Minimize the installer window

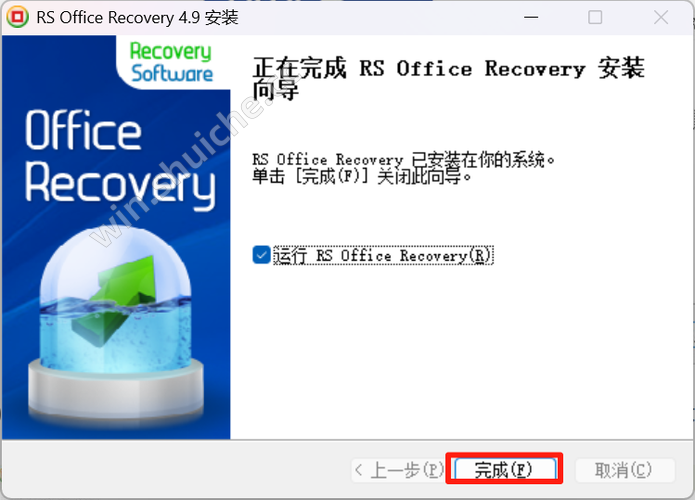coord(531,17)
